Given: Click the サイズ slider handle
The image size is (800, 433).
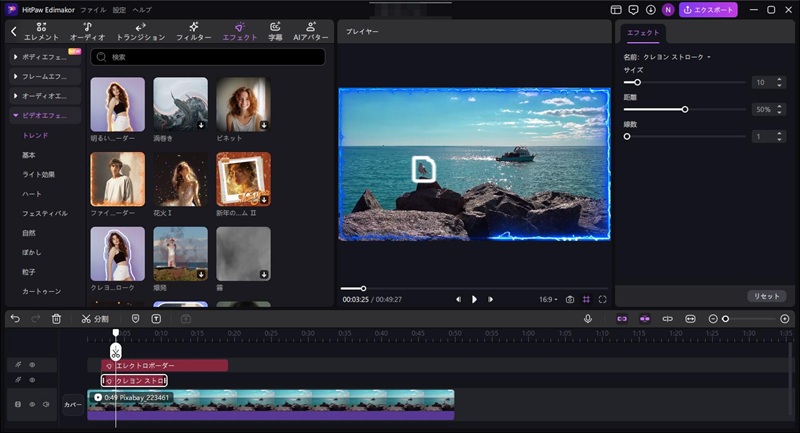Looking at the screenshot, I should tap(637, 82).
